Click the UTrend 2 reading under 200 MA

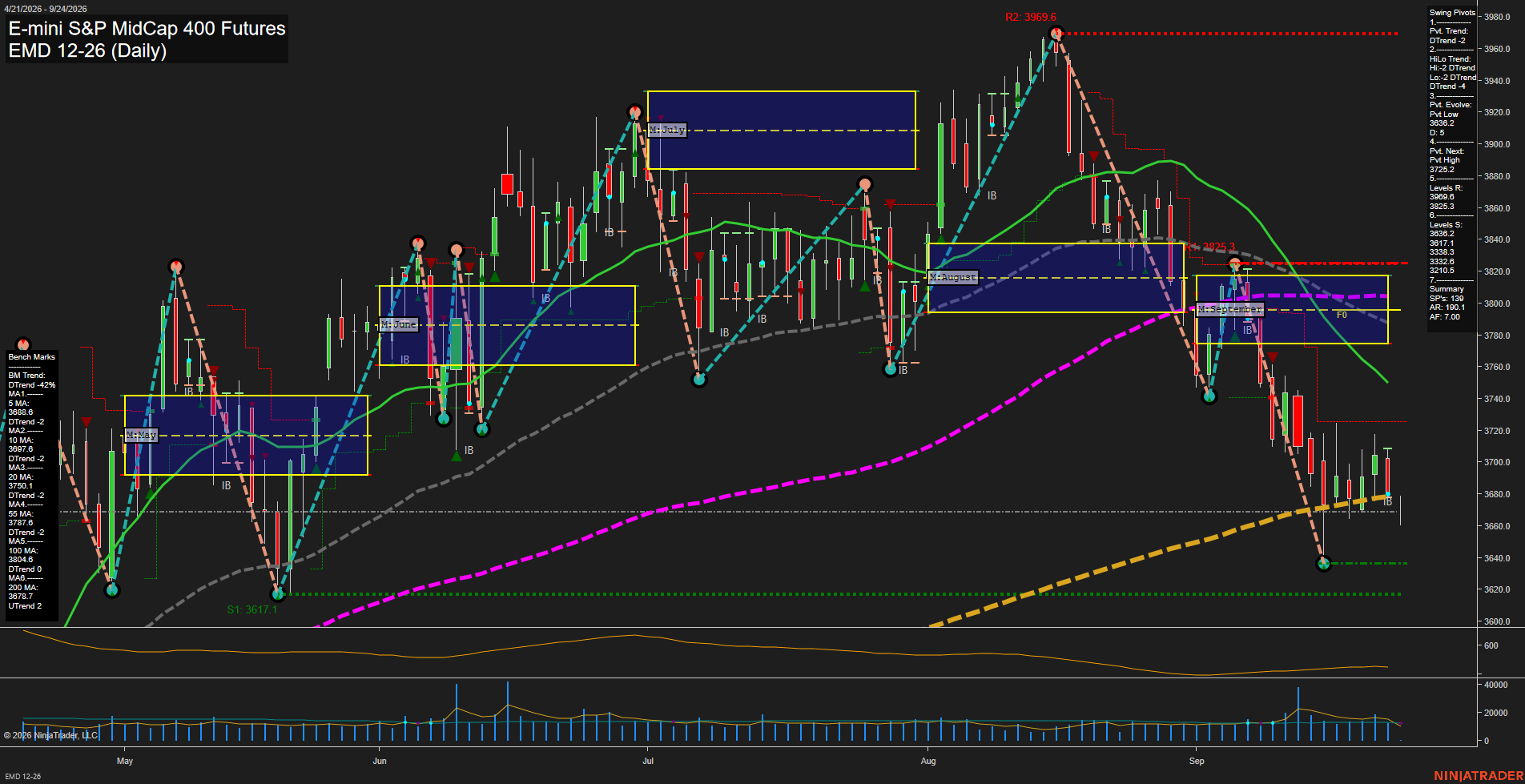pyautogui.click(x=25, y=606)
